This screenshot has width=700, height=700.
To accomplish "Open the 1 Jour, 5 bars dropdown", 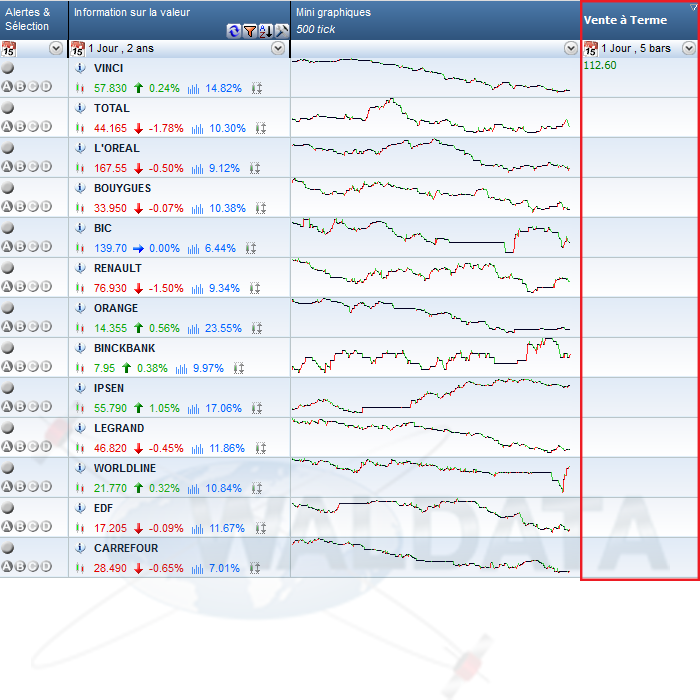I will coord(689,48).
